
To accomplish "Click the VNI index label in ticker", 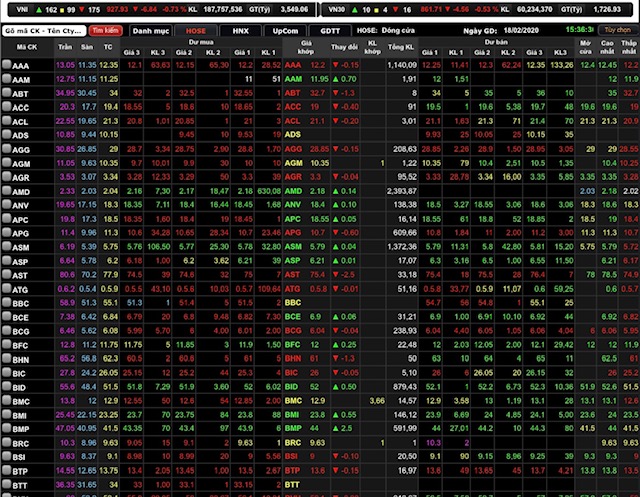I will tap(22, 9).
